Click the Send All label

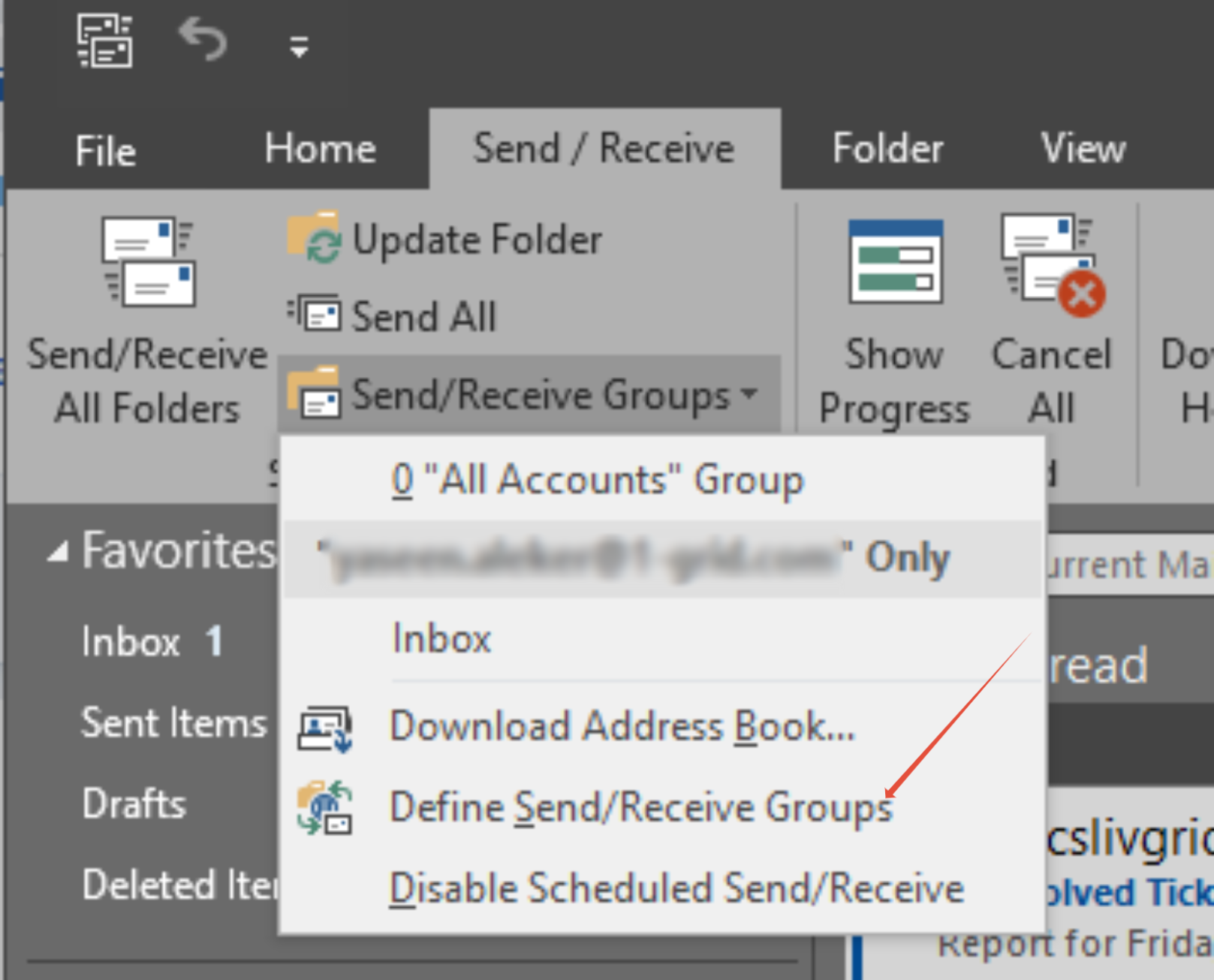pyautogui.click(x=424, y=316)
